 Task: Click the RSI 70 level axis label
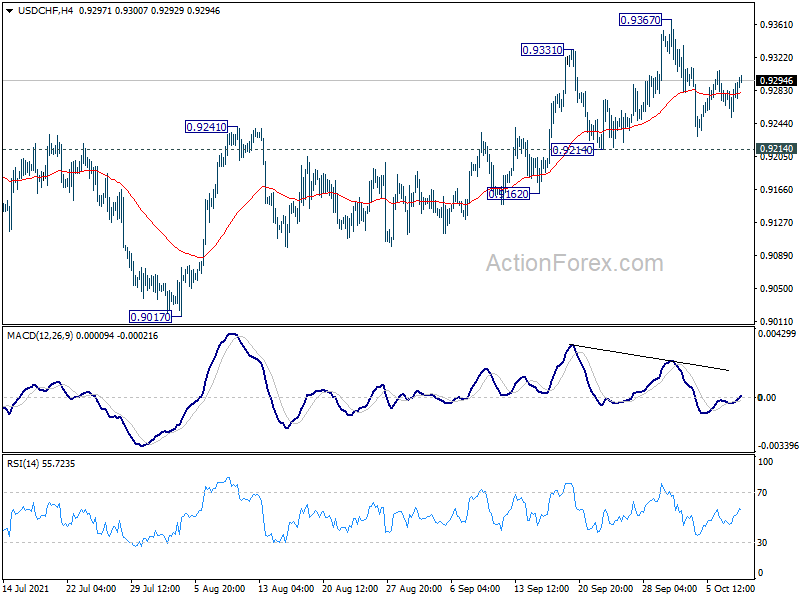click(762, 493)
